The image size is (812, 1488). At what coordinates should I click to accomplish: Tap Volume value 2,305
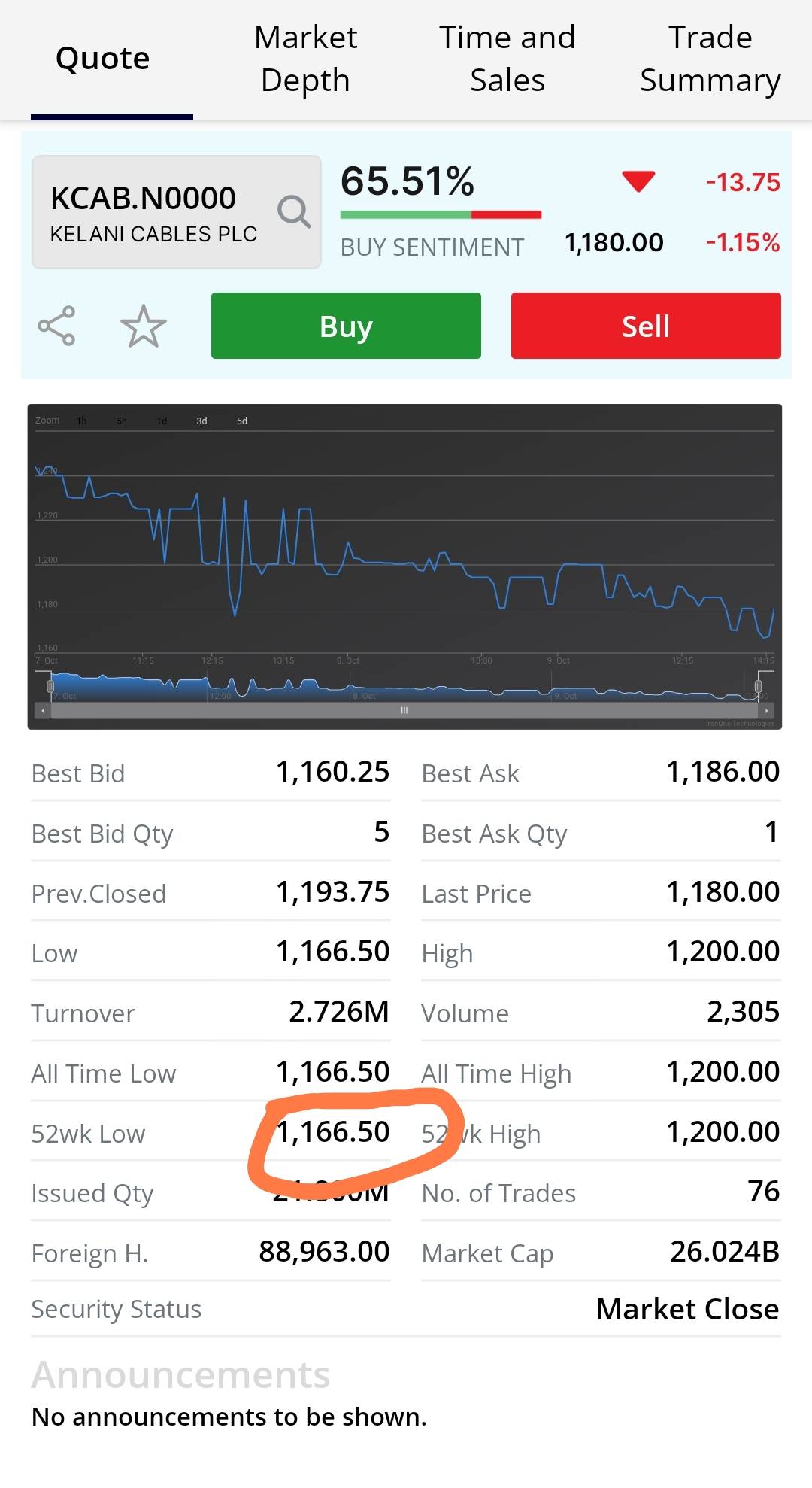(743, 1012)
